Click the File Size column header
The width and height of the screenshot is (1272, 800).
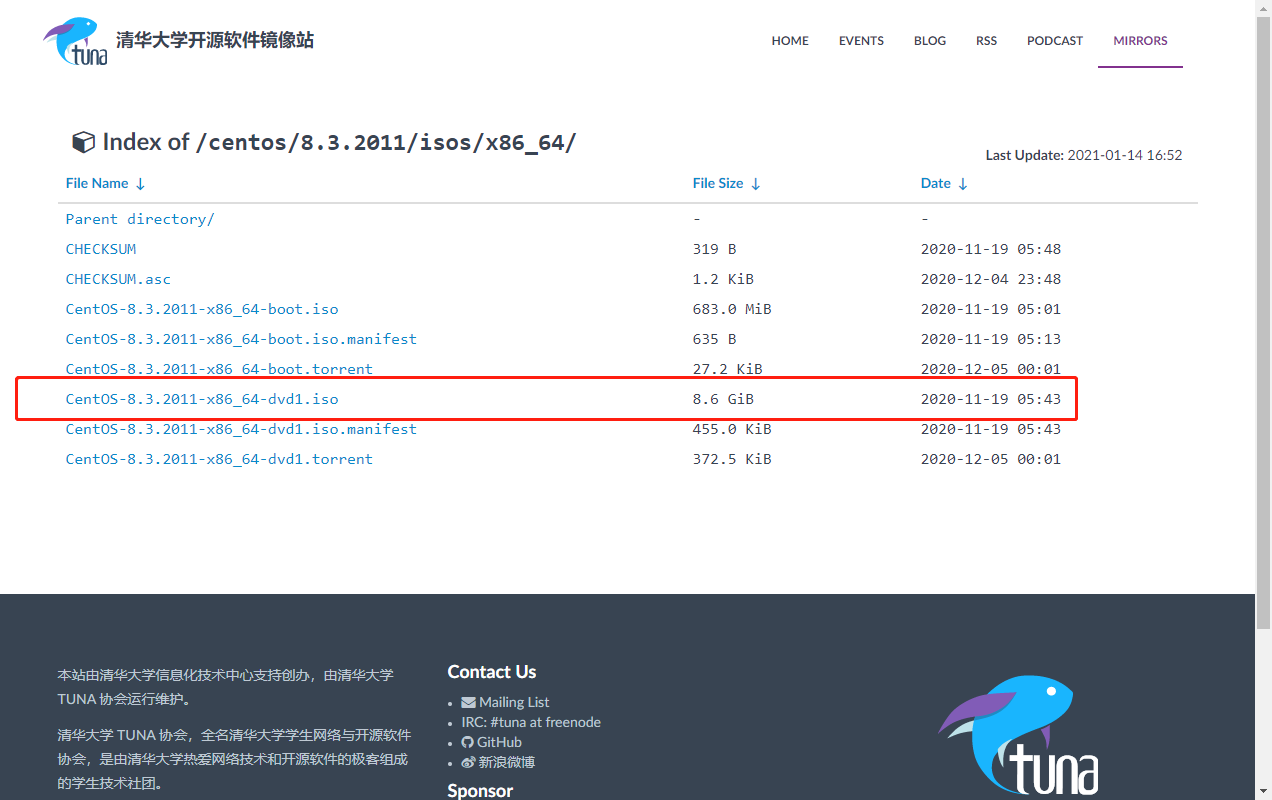(x=718, y=183)
